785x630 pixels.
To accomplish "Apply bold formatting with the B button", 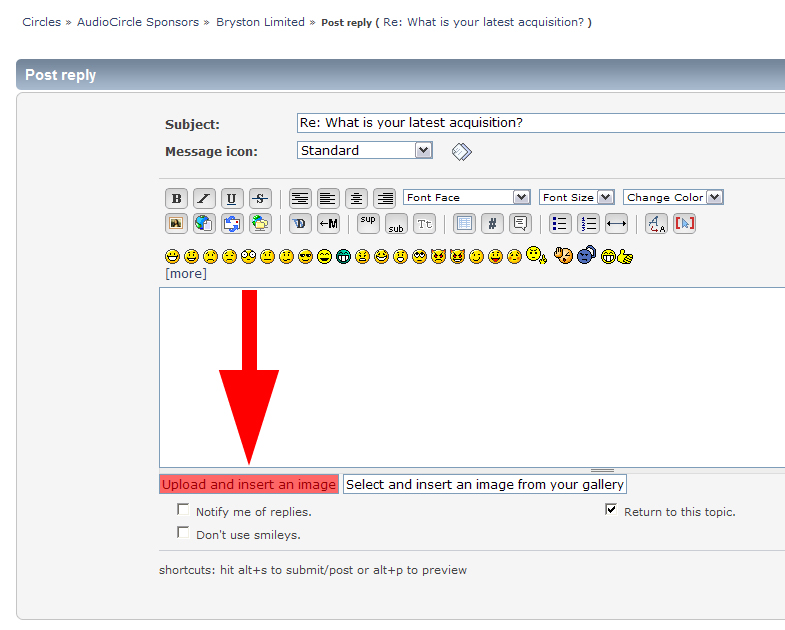I will [x=176, y=198].
